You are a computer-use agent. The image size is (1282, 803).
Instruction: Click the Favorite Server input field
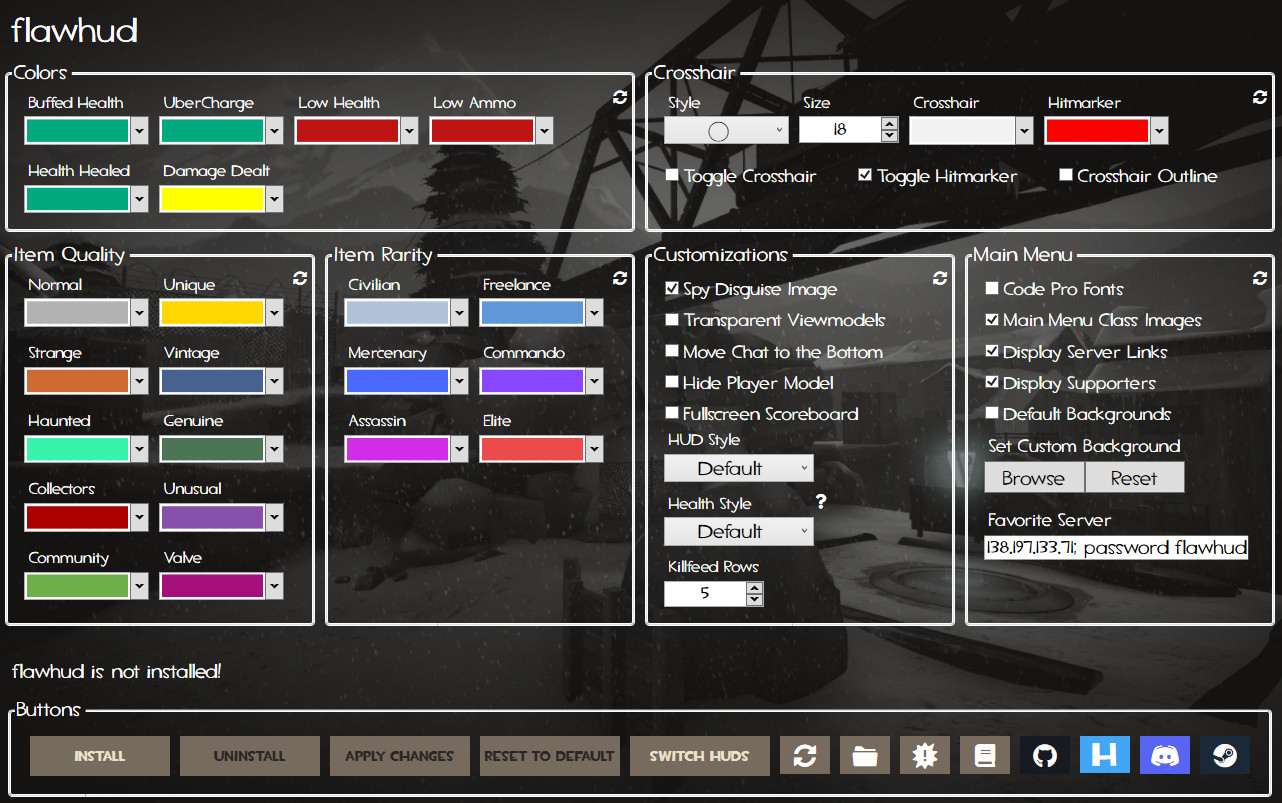click(1116, 547)
